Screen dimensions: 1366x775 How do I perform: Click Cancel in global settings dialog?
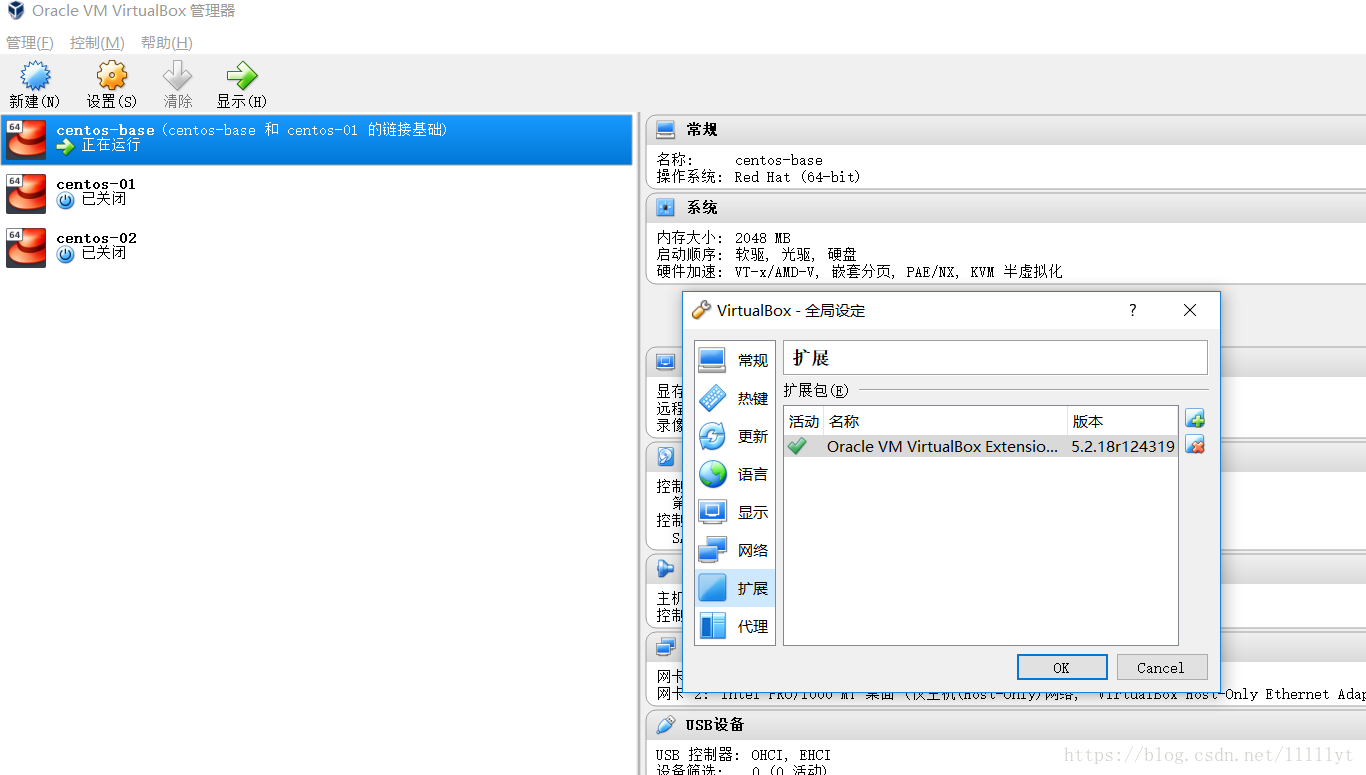(1160, 667)
